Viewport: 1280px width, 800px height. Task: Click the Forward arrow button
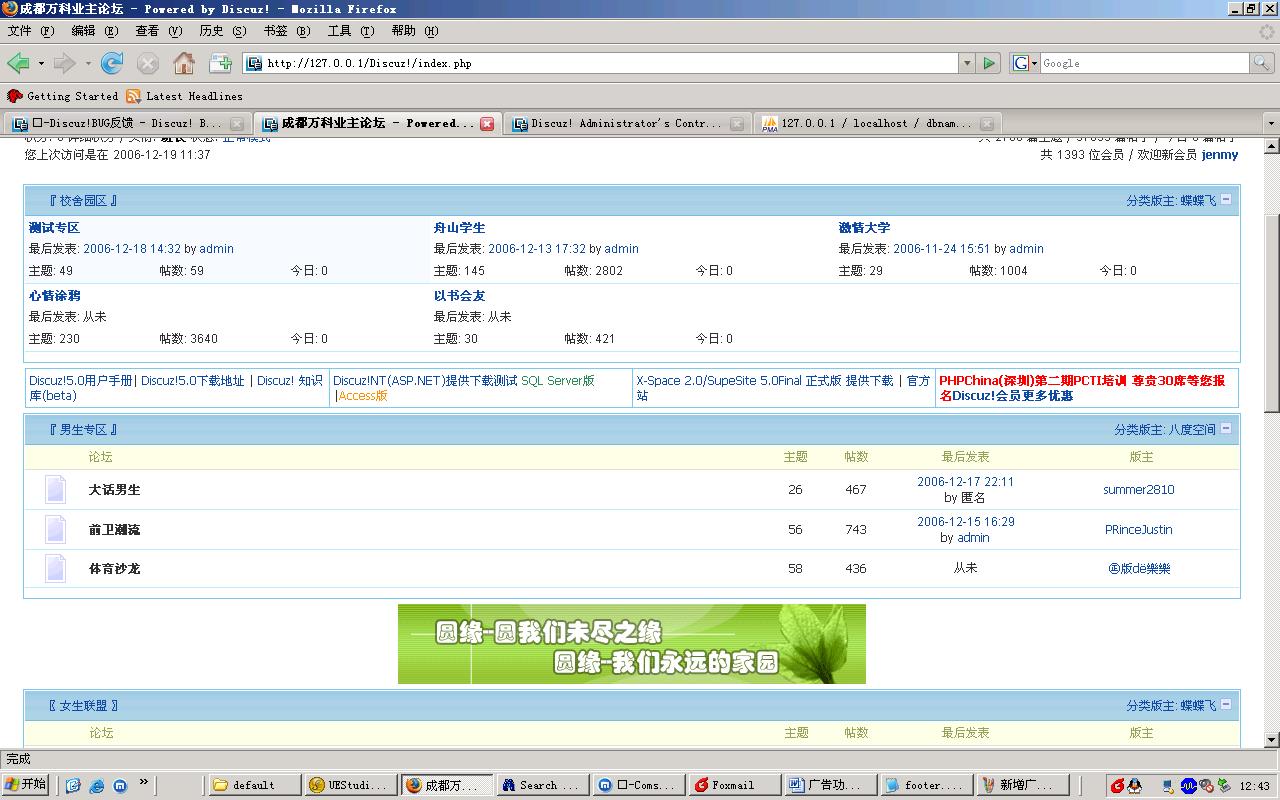[x=64, y=63]
